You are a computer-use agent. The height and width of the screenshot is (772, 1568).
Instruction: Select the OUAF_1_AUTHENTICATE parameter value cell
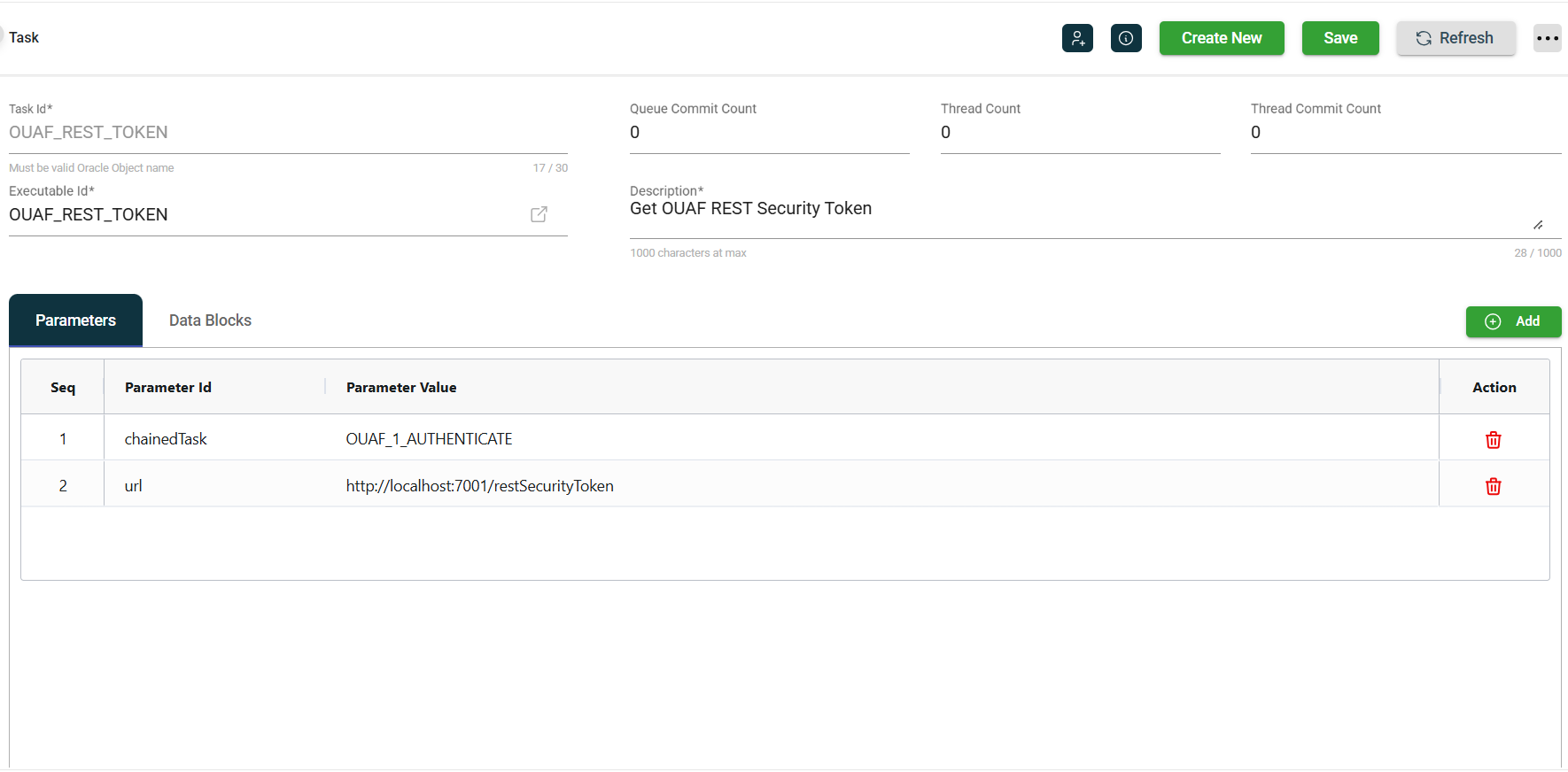click(429, 439)
